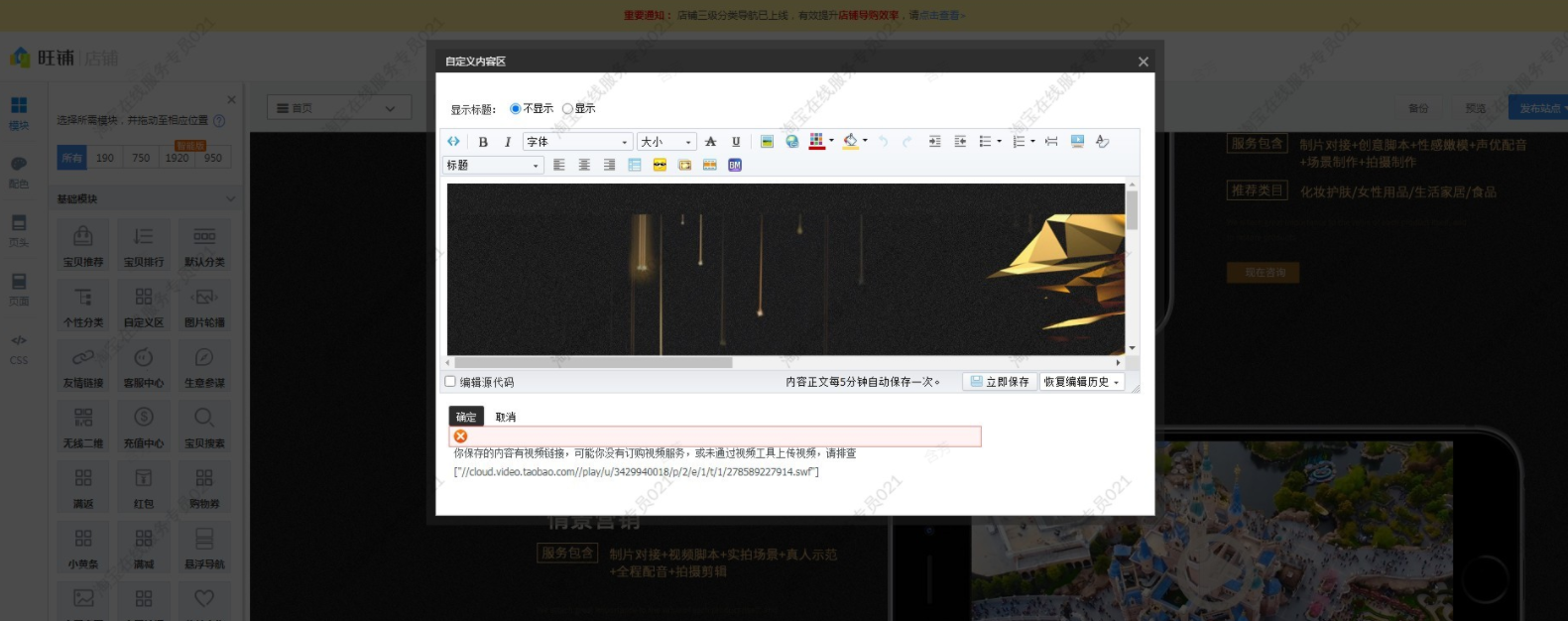Select 宝贝推荐 module icon
The height and width of the screenshot is (621, 1568).
click(83, 245)
